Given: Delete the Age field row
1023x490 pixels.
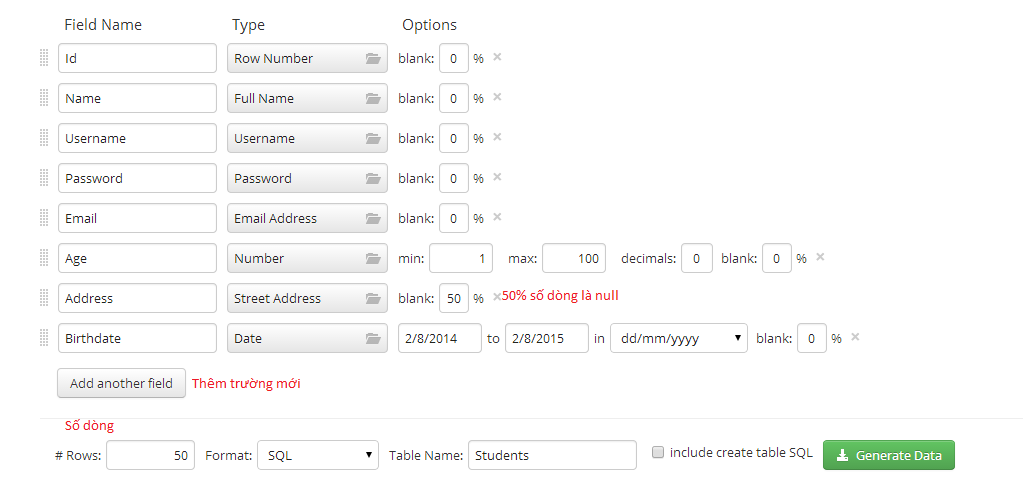Looking at the screenshot, I should (x=820, y=257).
